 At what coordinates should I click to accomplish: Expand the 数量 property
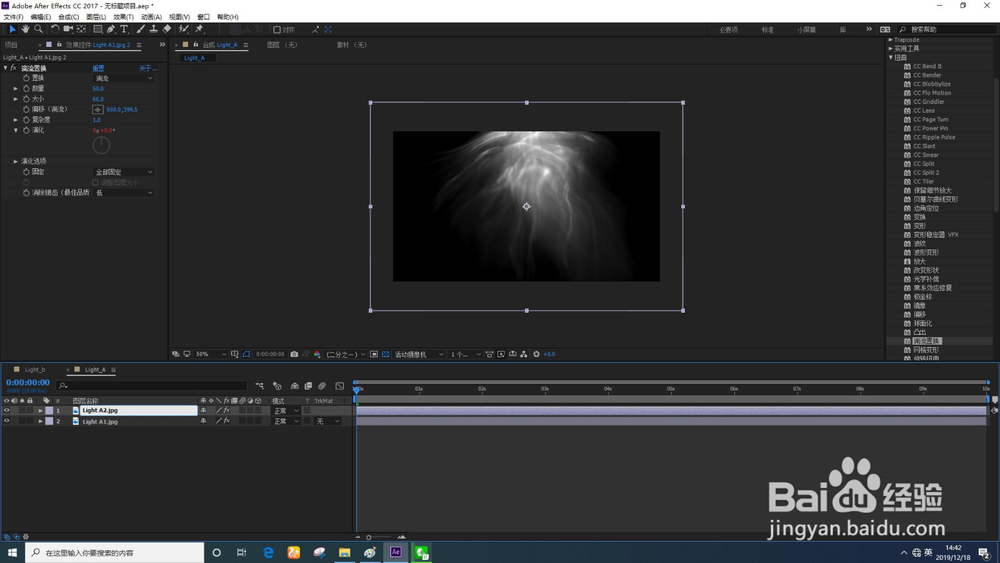16,89
